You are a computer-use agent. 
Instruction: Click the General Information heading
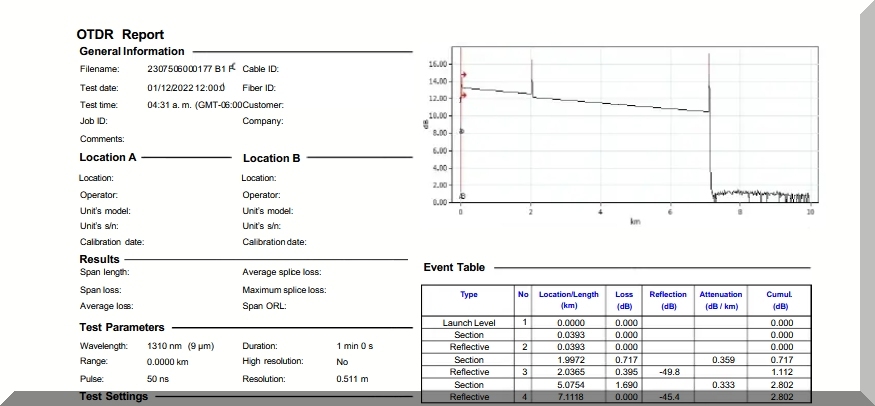pos(132,51)
